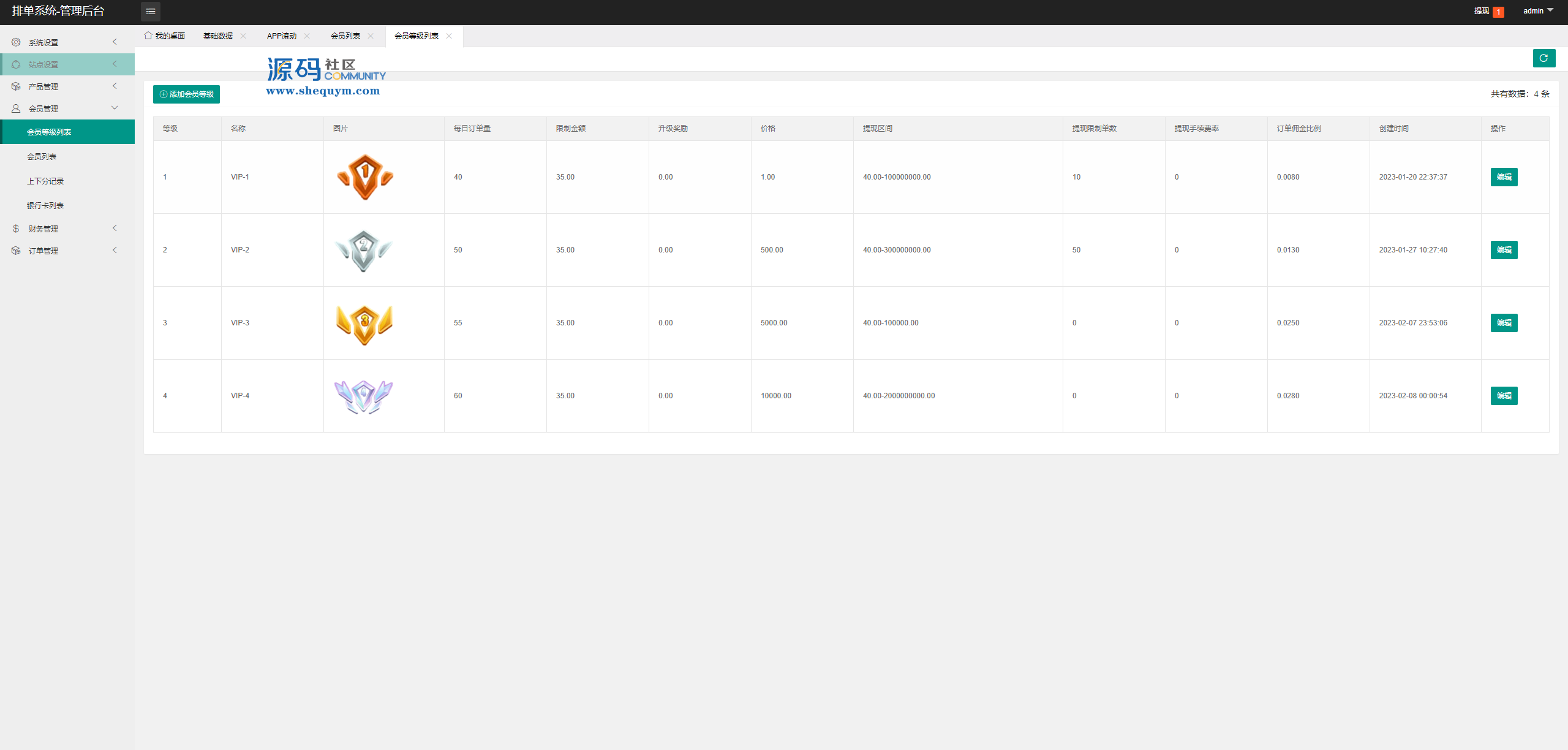The width and height of the screenshot is (1568, 750).
Task: Toggle the sidebar hamburger menu button
Action: (151, 11)
